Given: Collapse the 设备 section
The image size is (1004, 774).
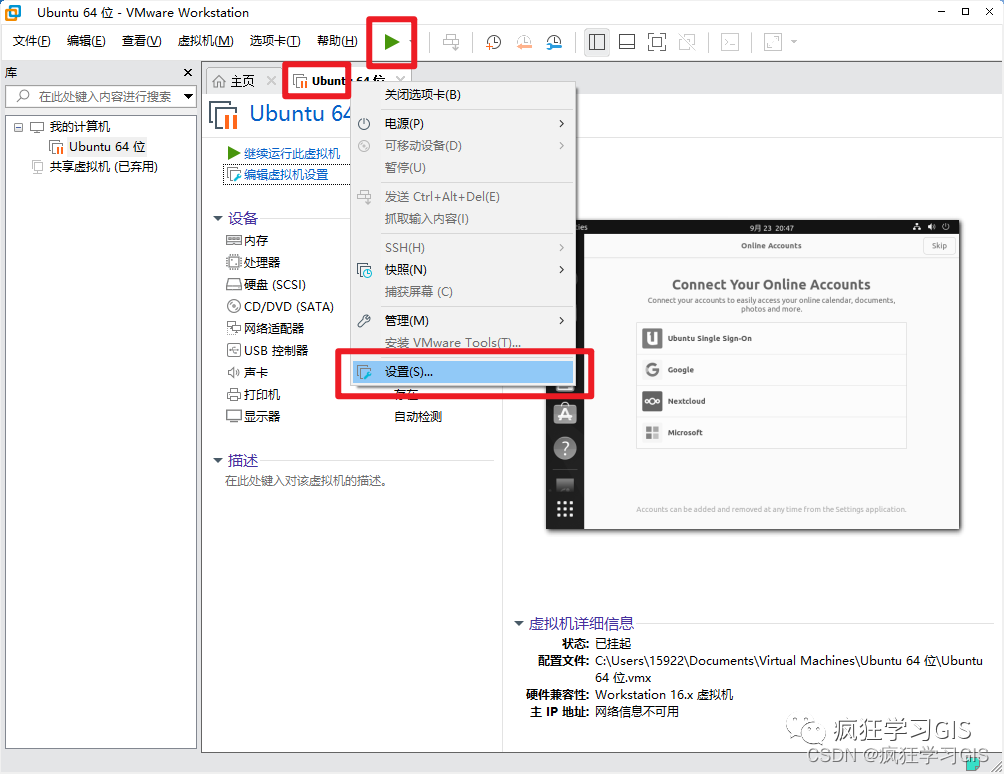Looking at the screenshot, I should [x=218, y=218].
